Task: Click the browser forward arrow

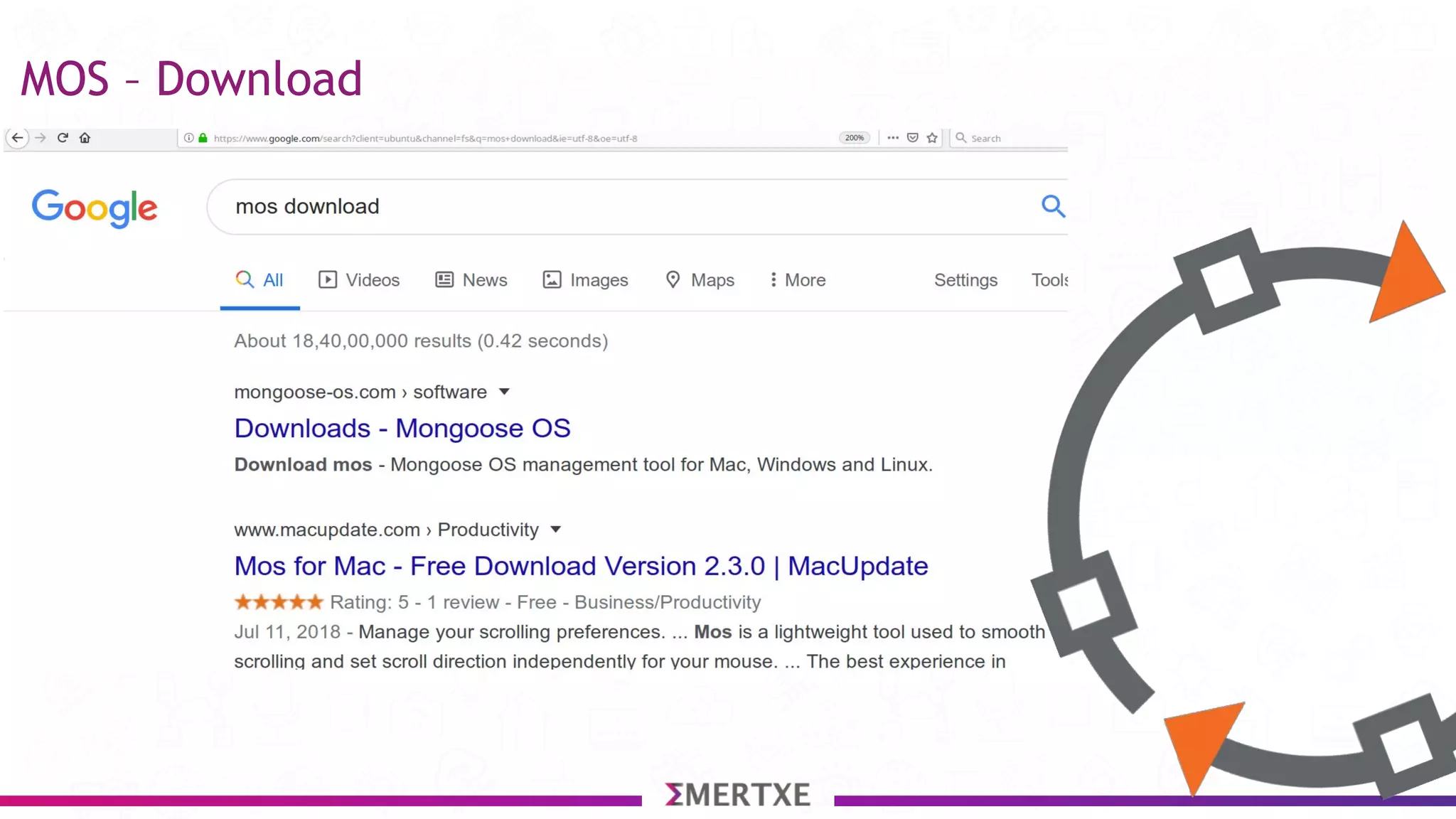Action: pos(41,138)
